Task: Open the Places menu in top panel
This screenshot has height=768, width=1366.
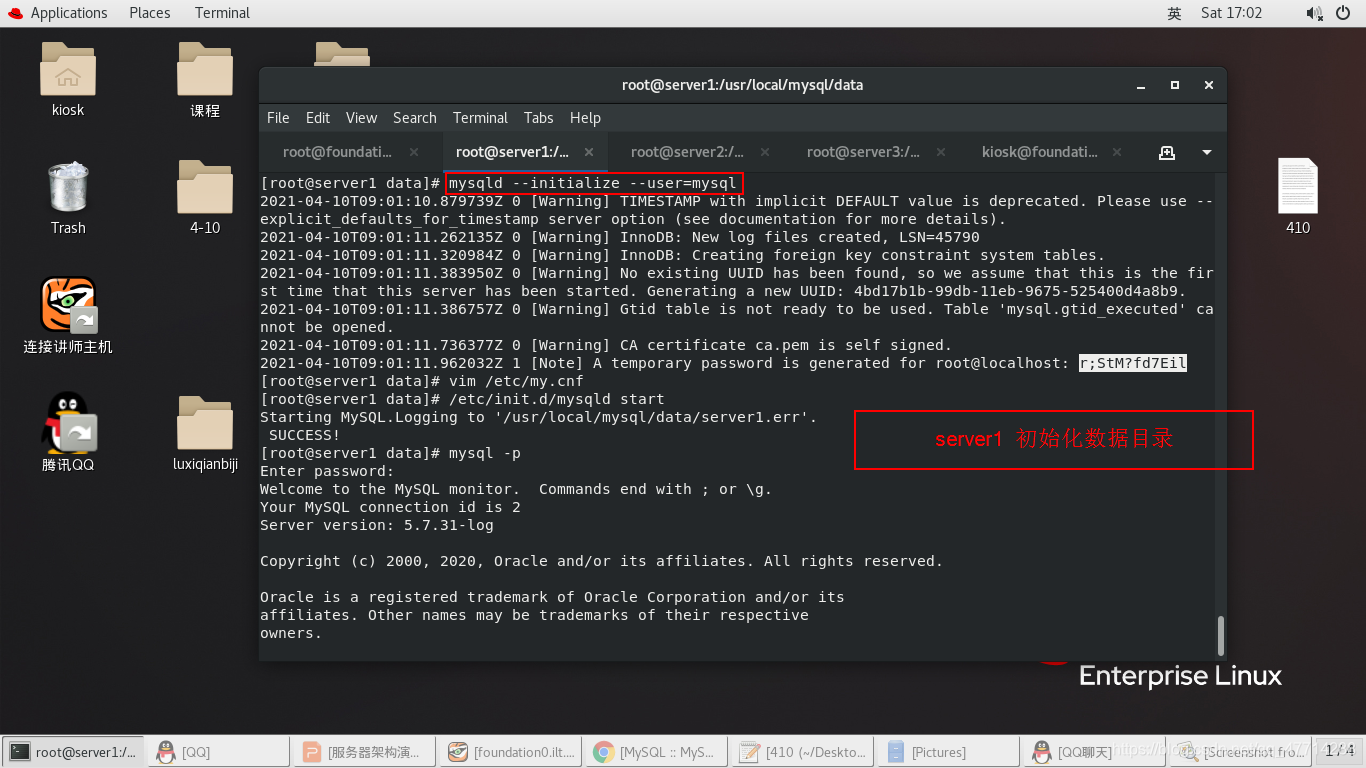Action: pos(150,13)
